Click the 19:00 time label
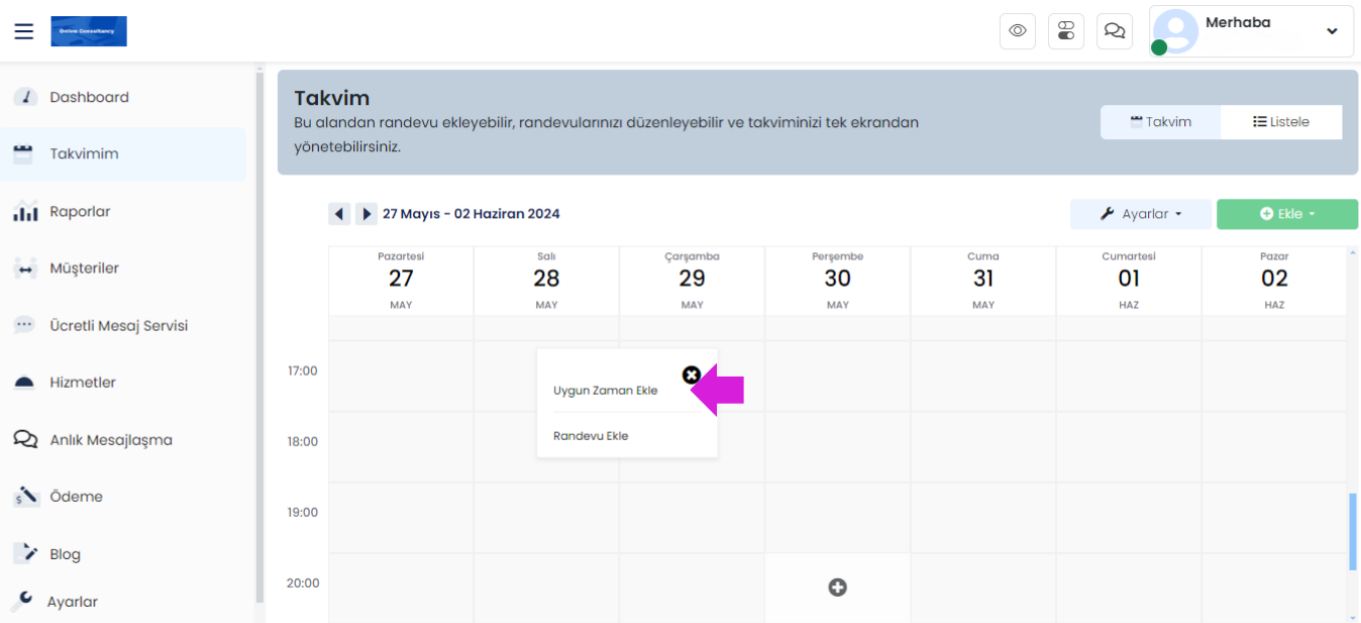The width and height of the screenshot is (1361, 623). 302,512
